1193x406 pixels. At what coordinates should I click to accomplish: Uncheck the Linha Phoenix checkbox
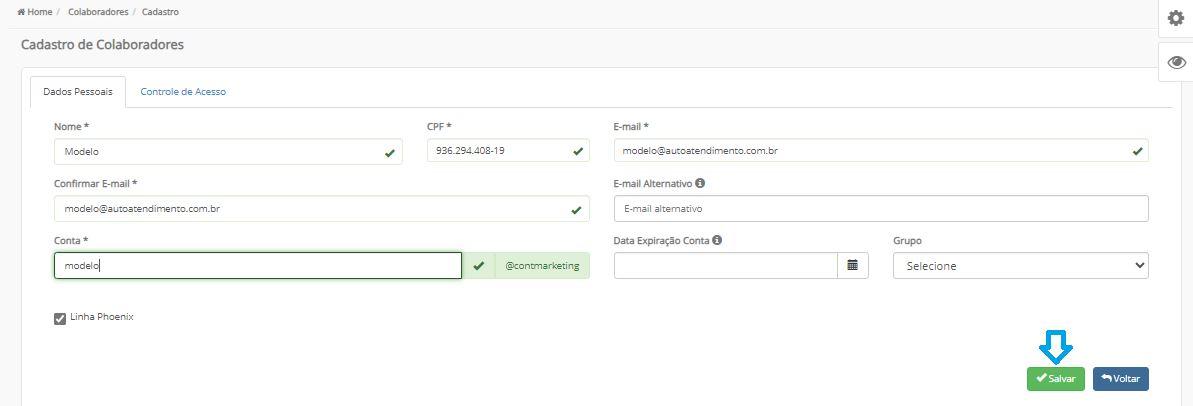60,319
